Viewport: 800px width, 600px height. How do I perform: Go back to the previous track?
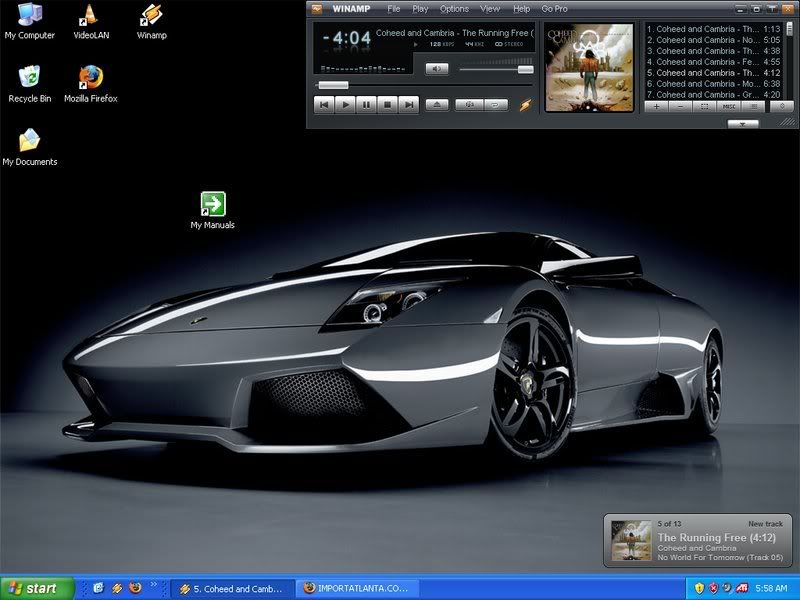[323, 104]
